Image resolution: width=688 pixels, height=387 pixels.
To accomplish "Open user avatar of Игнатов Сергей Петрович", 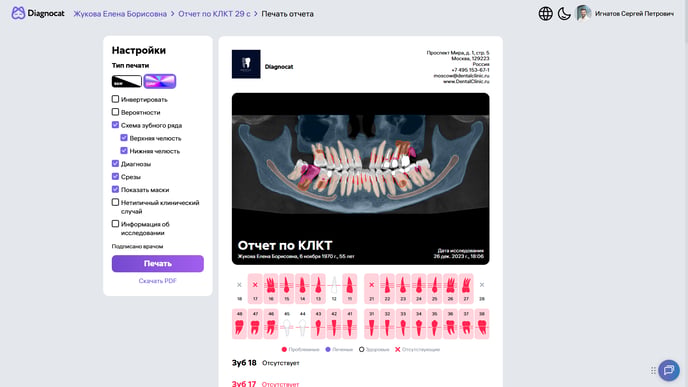I will (x=583, y=14).
